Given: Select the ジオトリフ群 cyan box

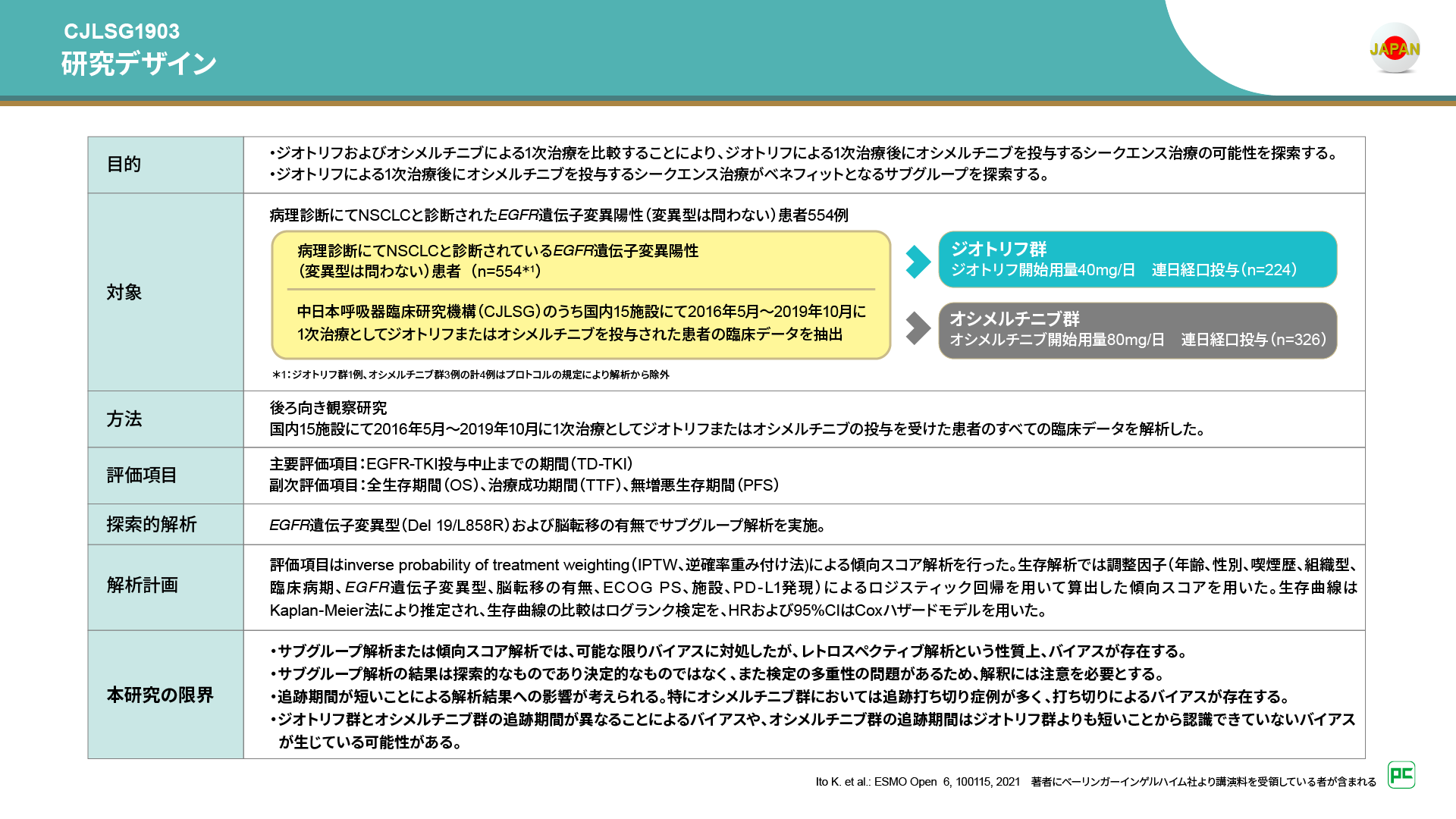Looking at the screenshot, I should click(1137, 259).
